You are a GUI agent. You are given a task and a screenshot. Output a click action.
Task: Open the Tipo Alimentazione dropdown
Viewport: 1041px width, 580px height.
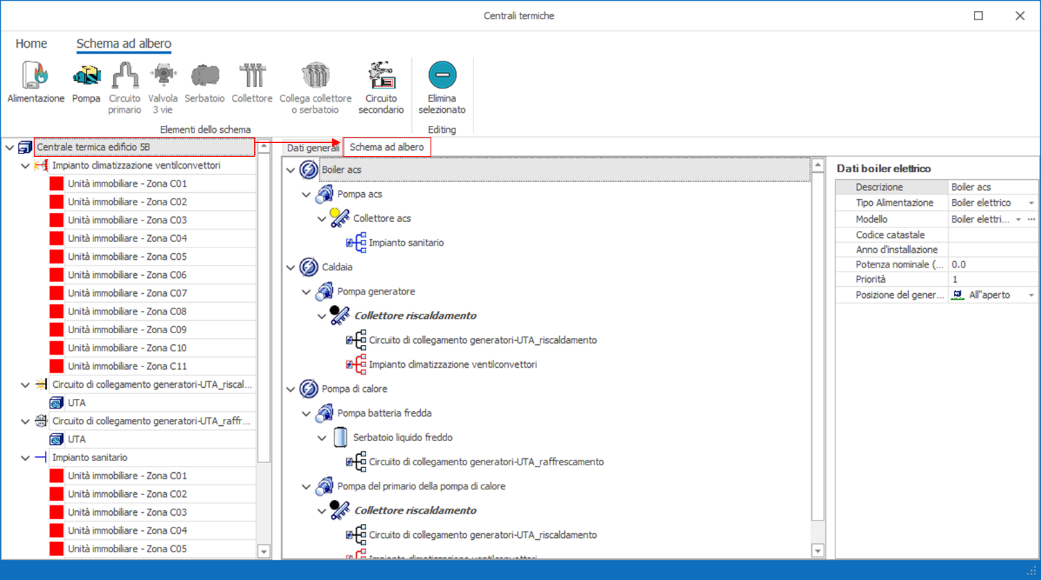tap(1031, 203)
